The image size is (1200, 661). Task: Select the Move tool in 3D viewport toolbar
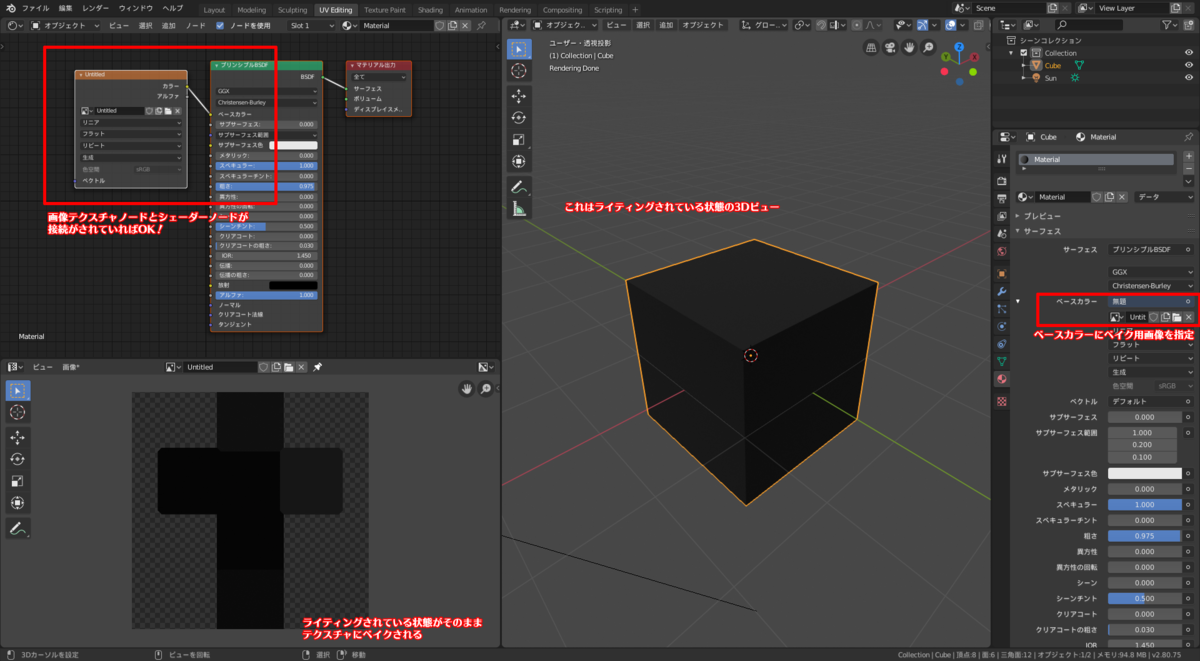(519, 96)
